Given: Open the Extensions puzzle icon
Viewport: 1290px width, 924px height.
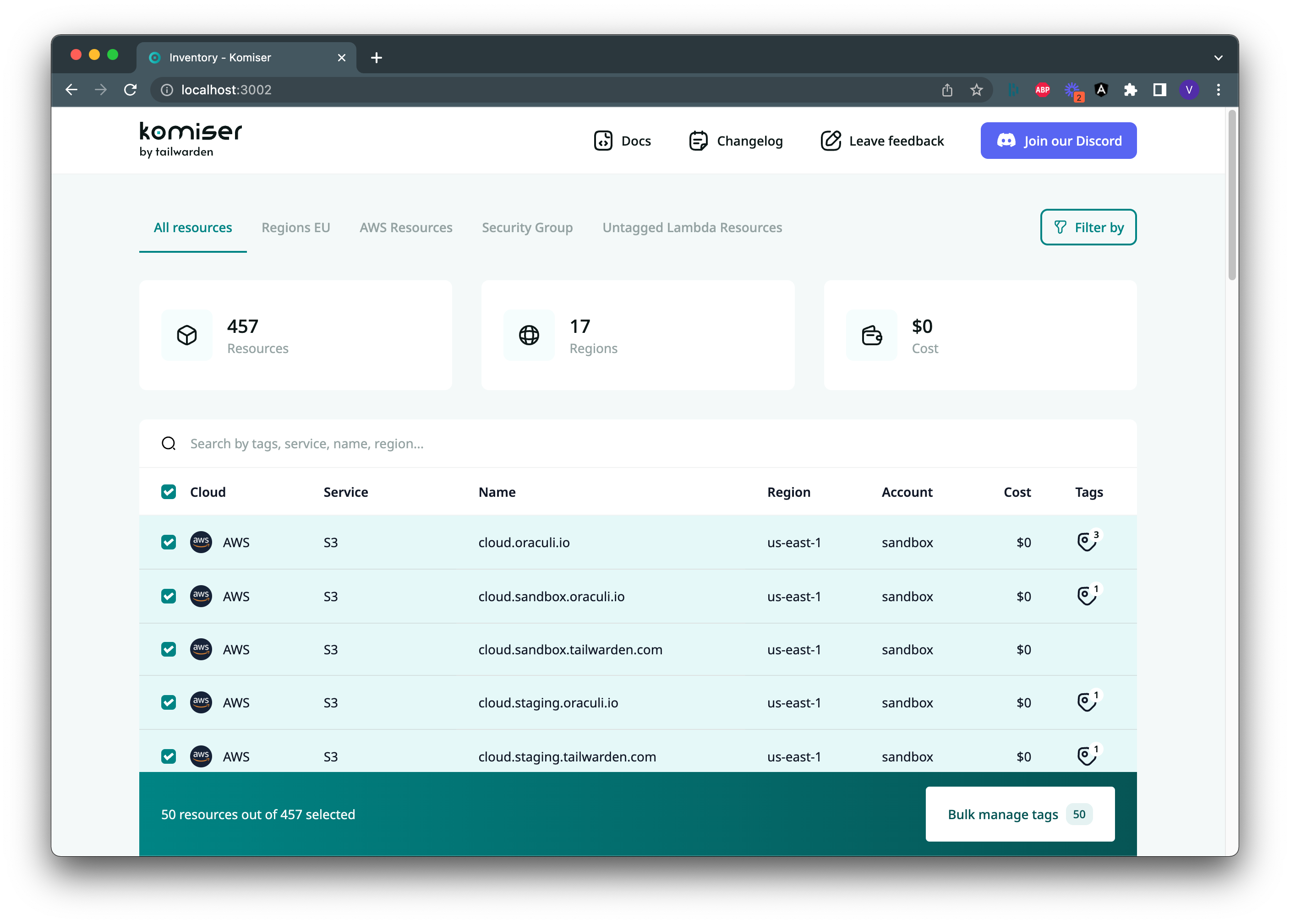Looking at the screenshot, I should (1130, 90).
